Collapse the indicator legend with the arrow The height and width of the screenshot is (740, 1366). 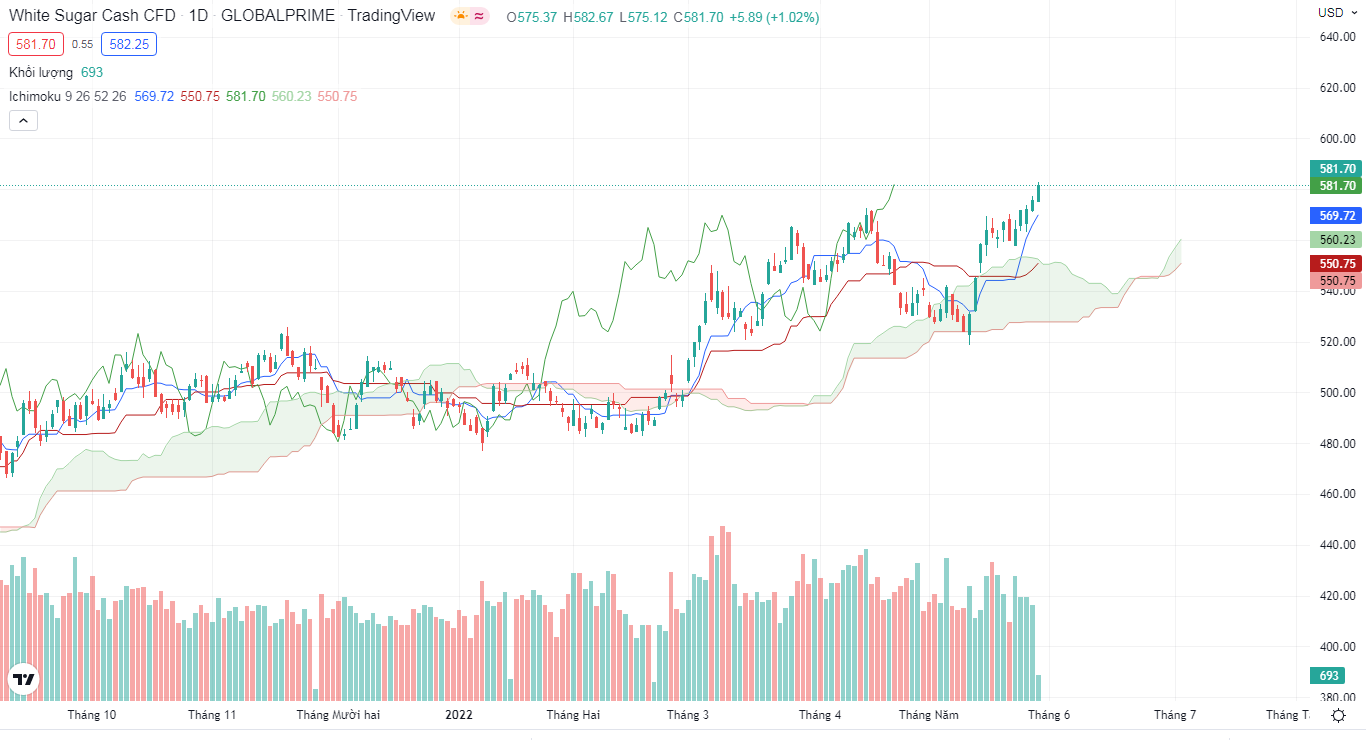point(23,121)
